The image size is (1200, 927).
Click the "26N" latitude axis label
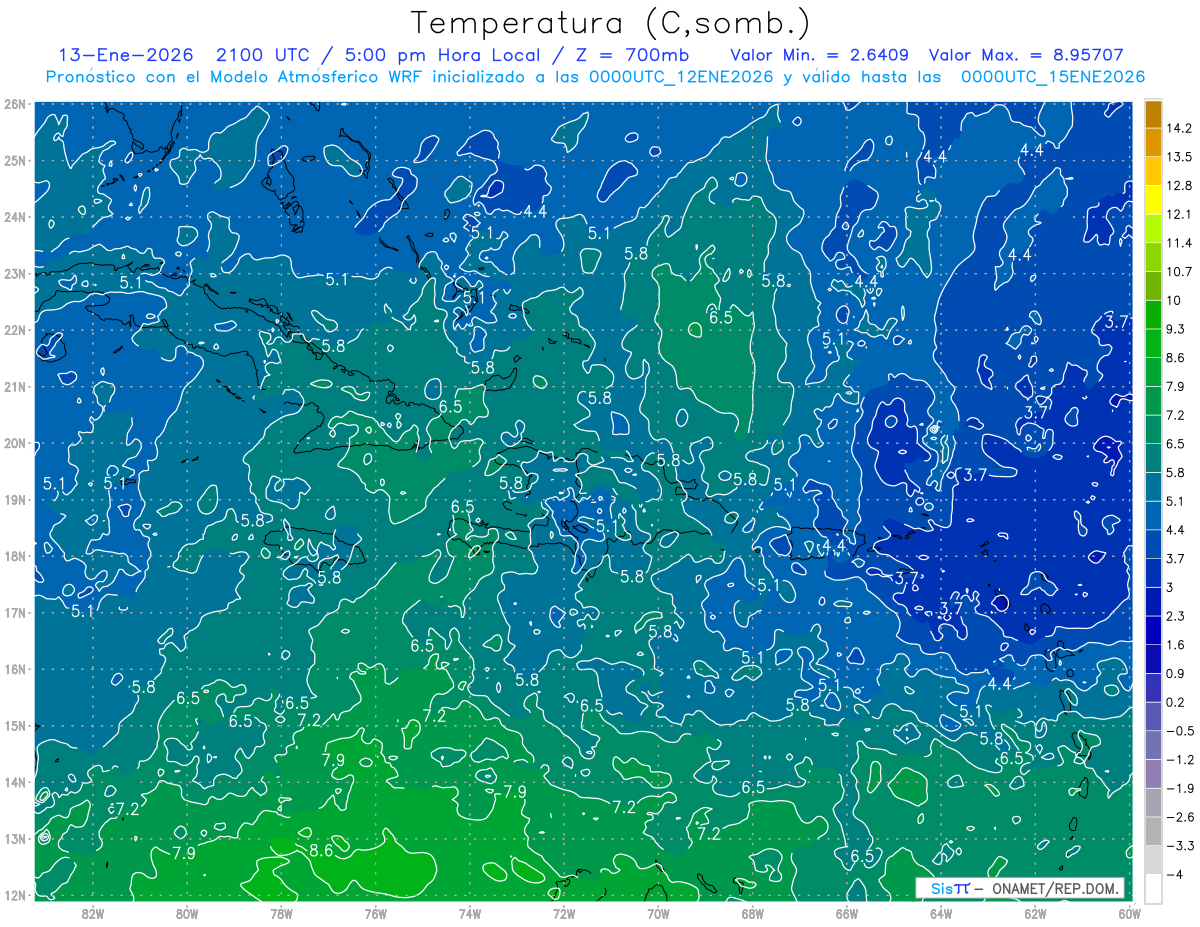pos(15,104)
